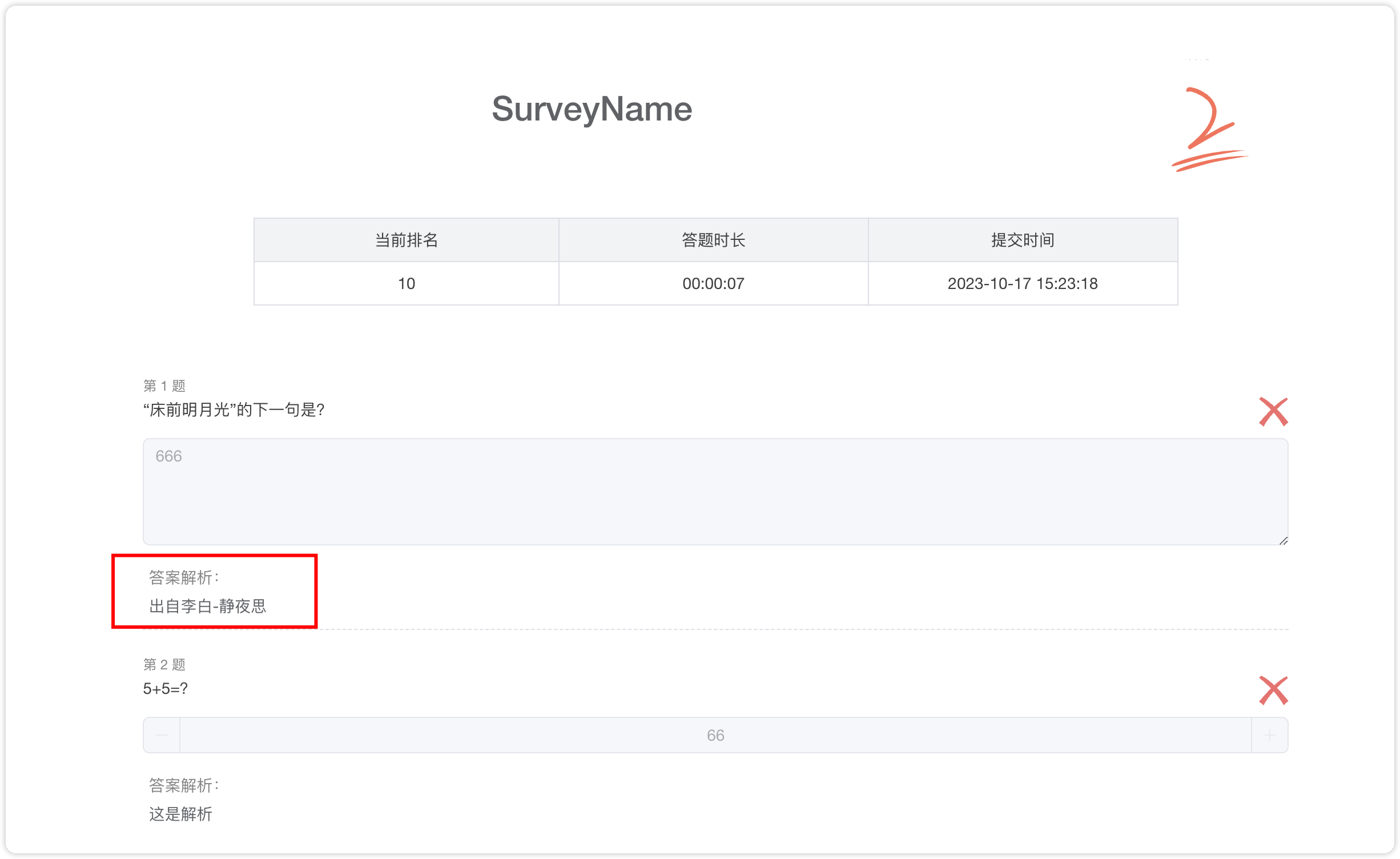Screen dimensions: 1400x859
Task: Click the 第 1 题 label
Action: 164,386
